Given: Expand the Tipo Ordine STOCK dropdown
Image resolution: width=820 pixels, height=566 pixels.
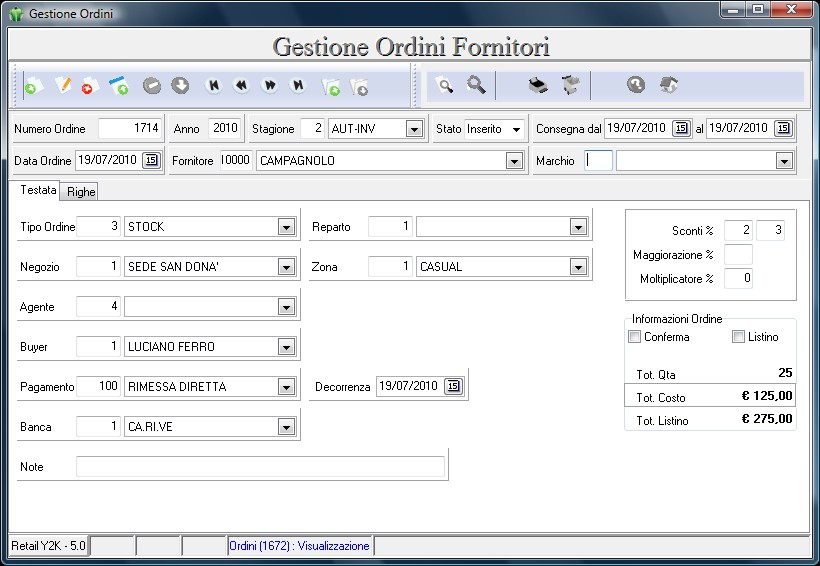Looking at the screenshot, I should click(x=286, y=227).
